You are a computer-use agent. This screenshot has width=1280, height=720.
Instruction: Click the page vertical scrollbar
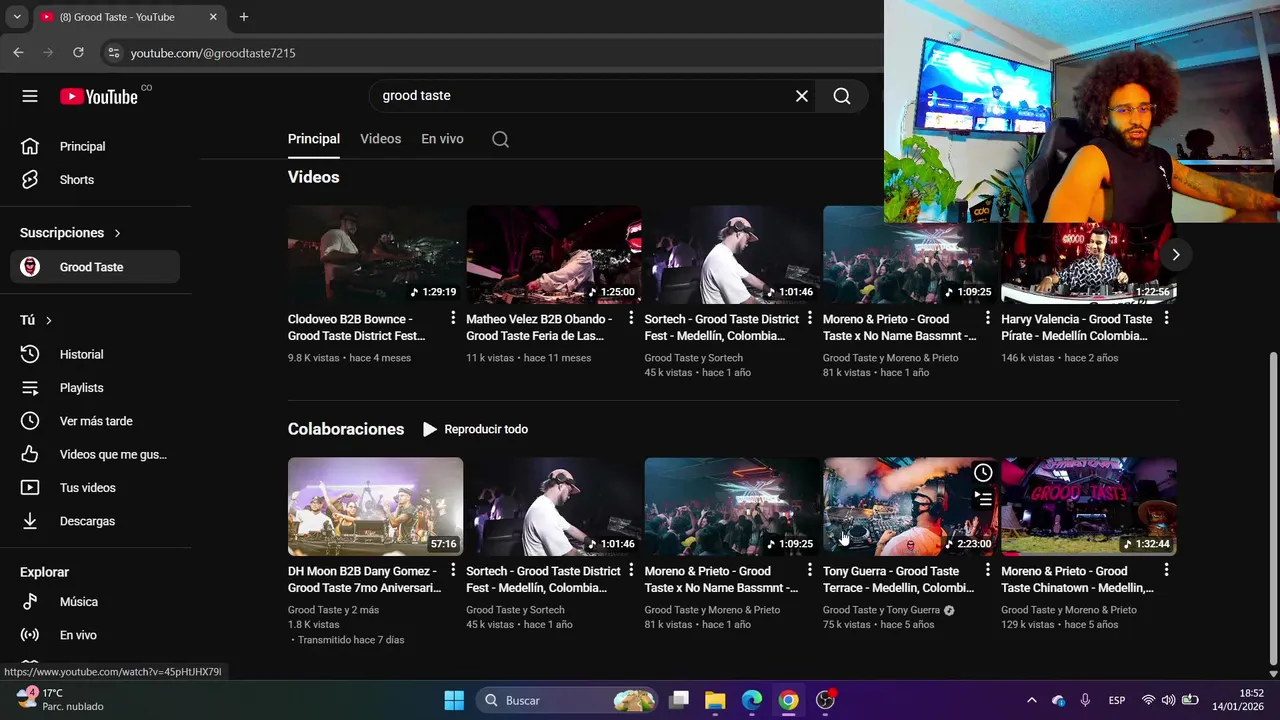[x=1273, y=508]
